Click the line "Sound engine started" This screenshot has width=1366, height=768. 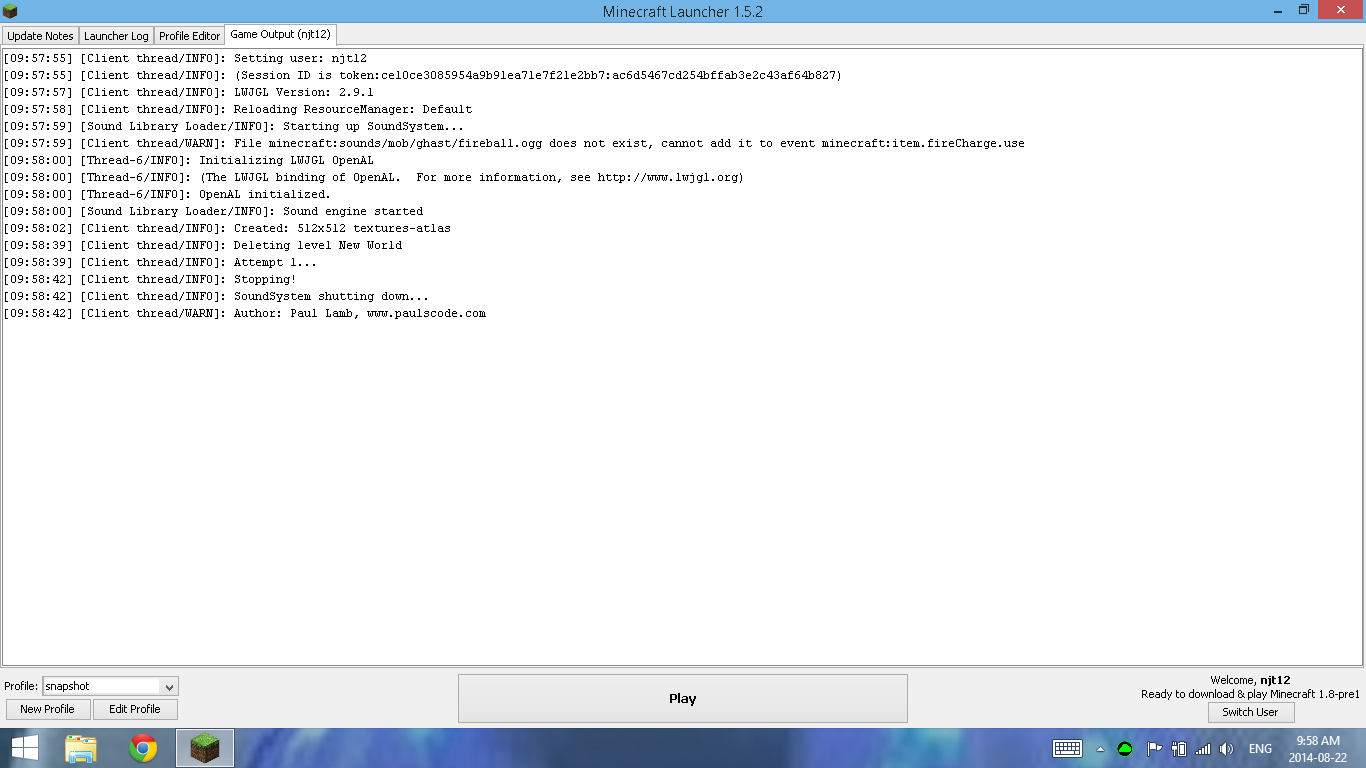(x=213, y=211)
